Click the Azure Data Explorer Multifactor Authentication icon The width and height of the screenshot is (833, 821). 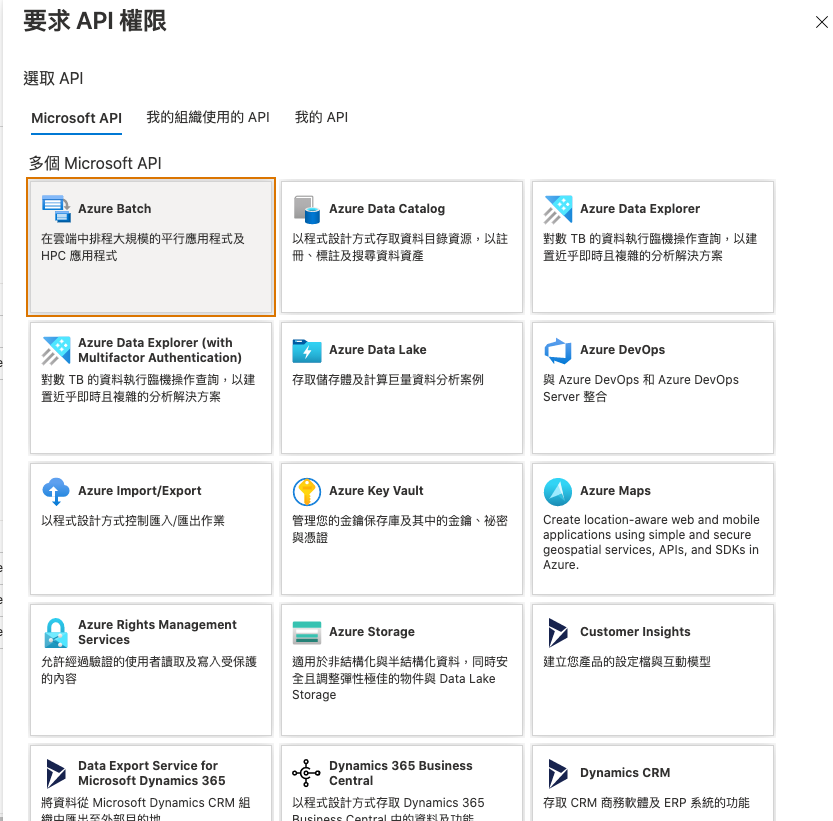pyautogui.click(x=56, y=351)
